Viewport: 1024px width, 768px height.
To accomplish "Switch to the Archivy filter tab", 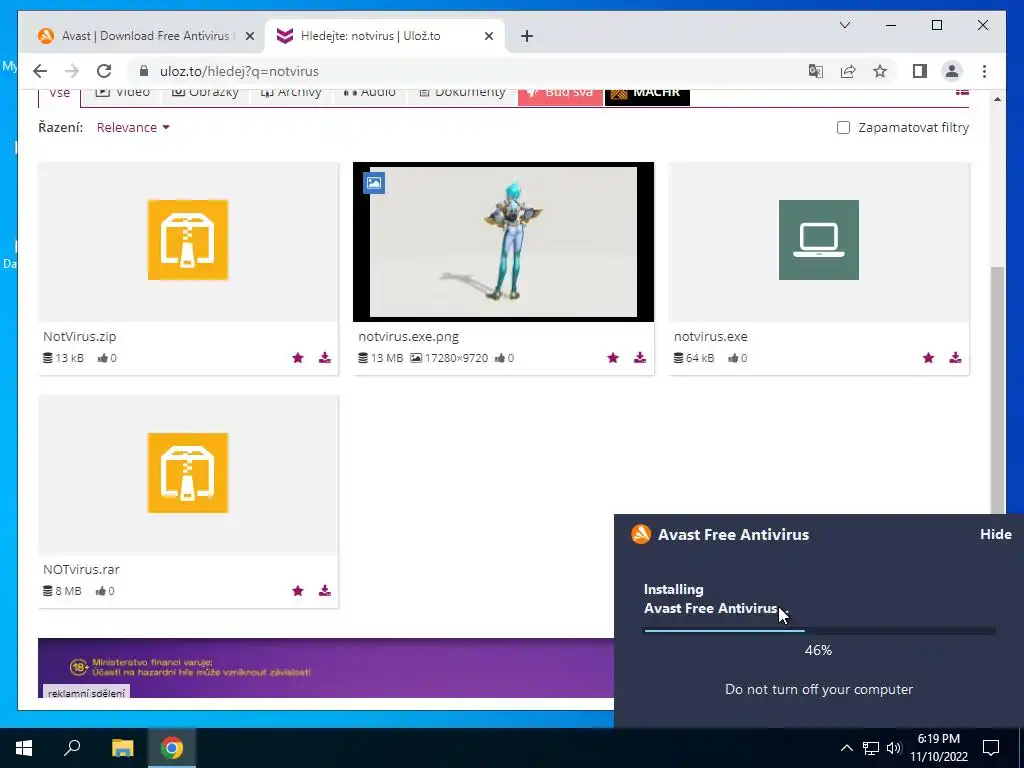I will coord(291,94).
